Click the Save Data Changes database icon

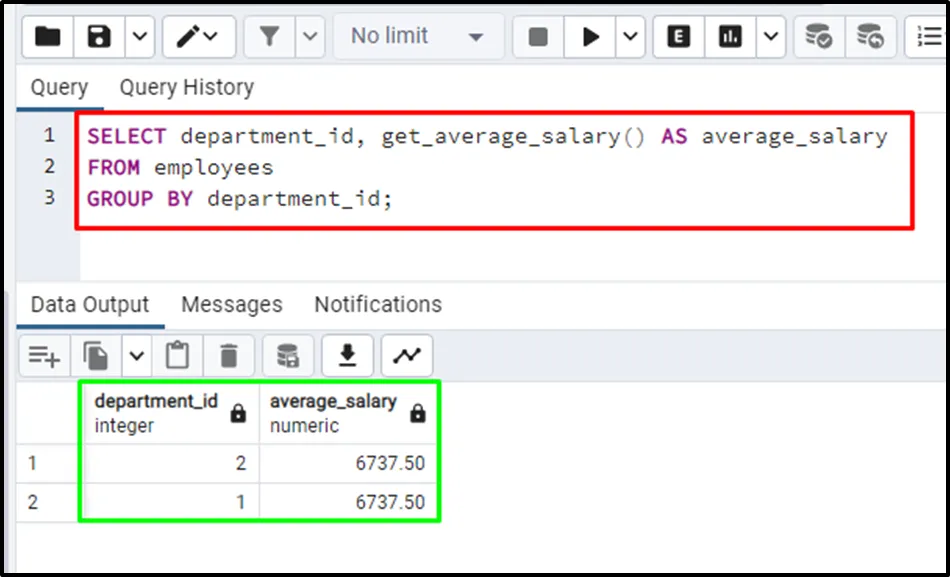tap(288, 355)
